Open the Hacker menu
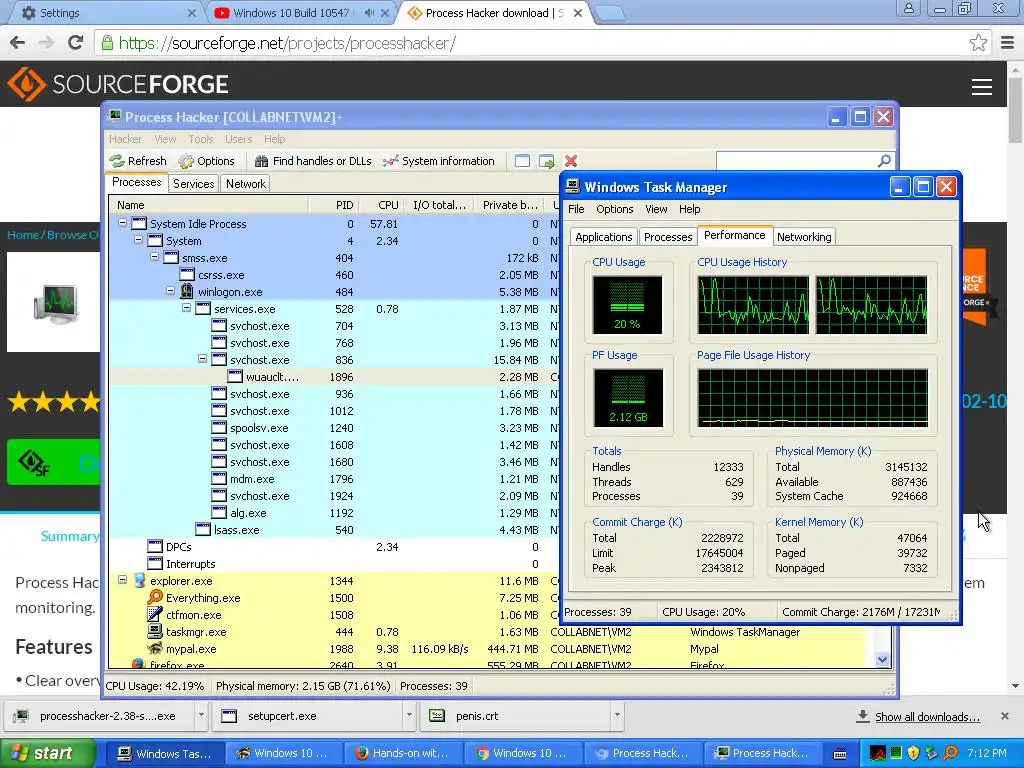The width and height of the screenshot is (1024, 768). pos(125,139)
